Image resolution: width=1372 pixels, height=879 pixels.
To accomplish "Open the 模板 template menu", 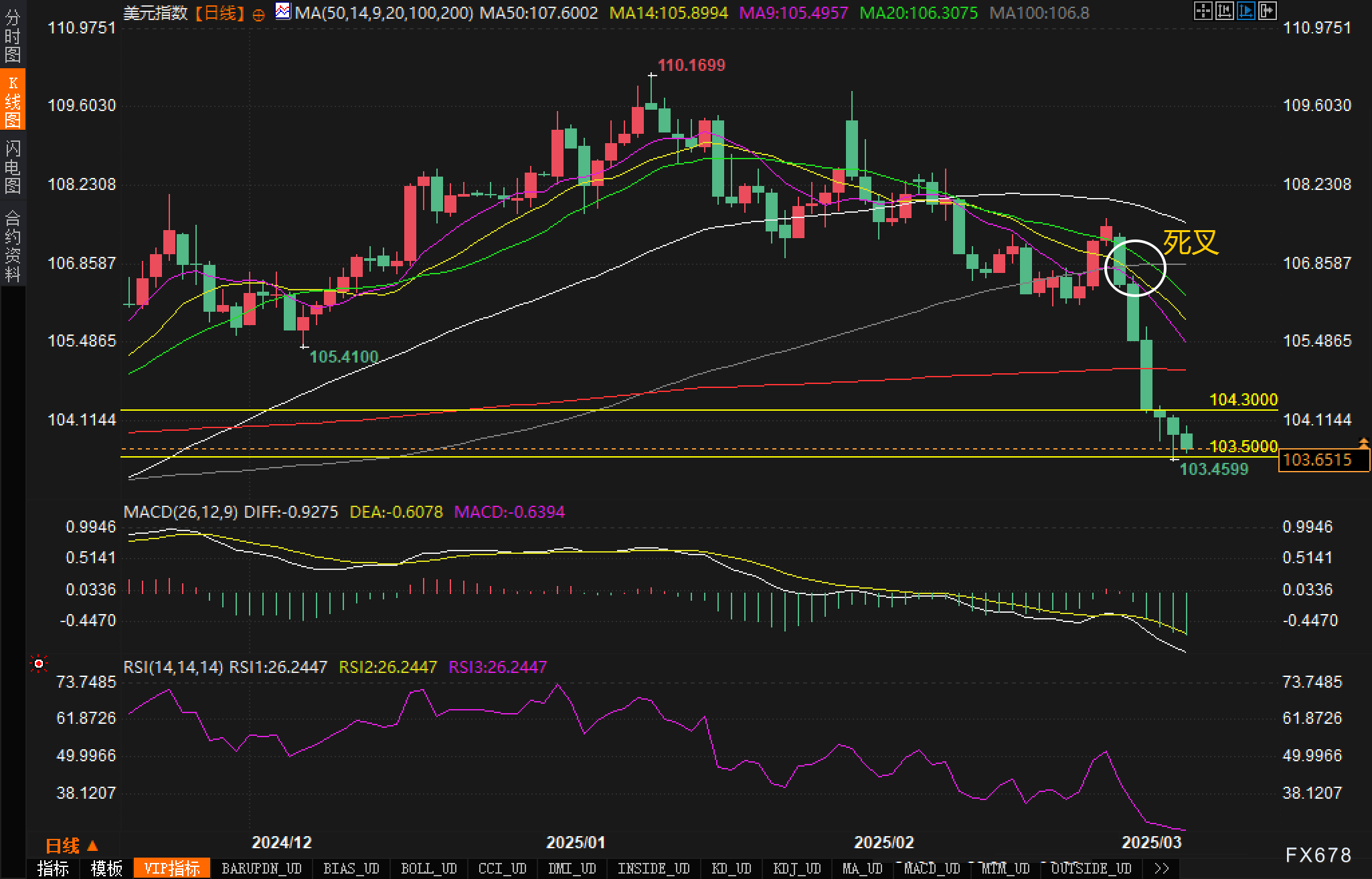I will click(106, 868).
